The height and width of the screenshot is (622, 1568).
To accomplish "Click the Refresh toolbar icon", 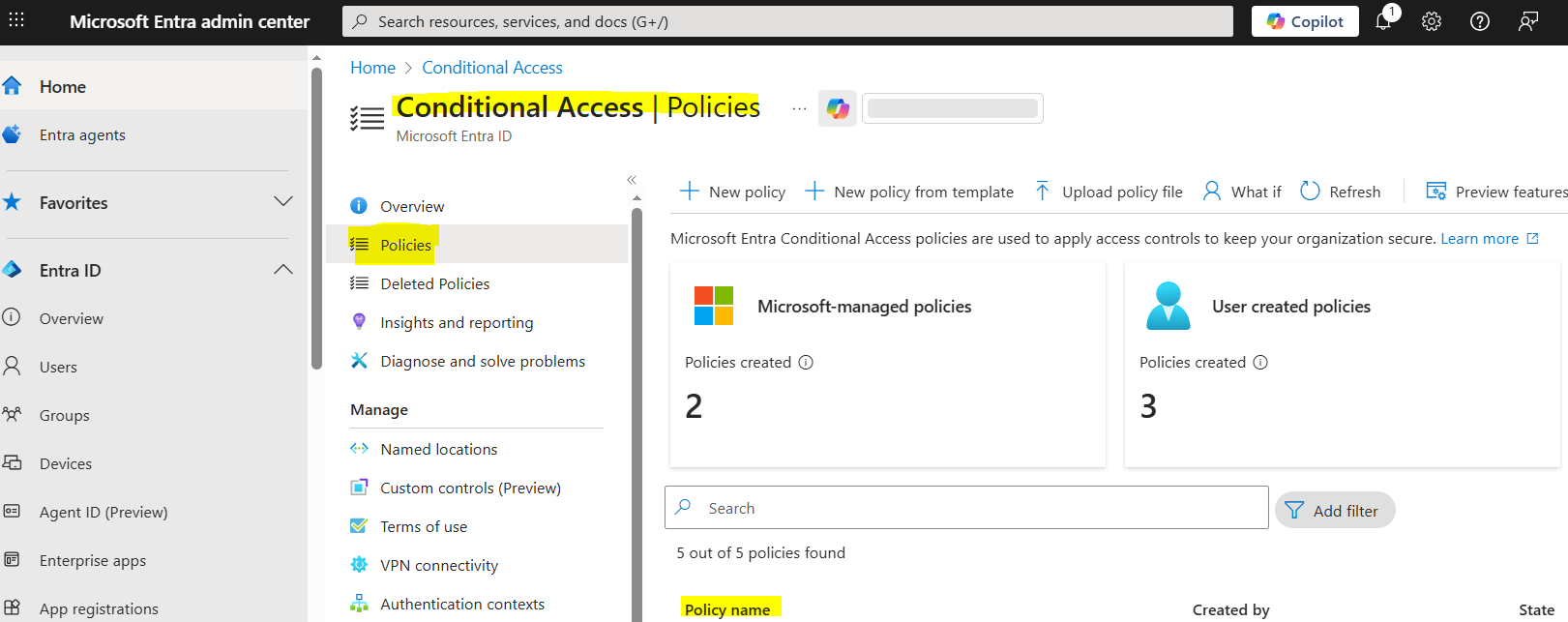I will coord(1310,192).
